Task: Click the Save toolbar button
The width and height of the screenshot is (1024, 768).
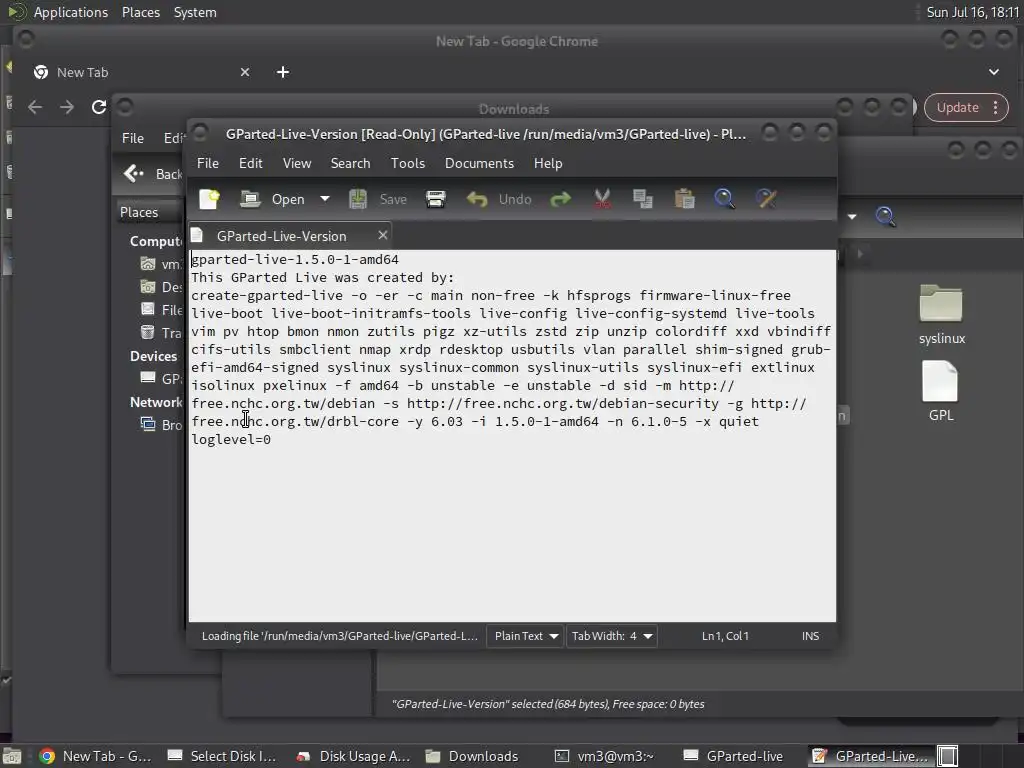Action: [x=379, y=199]
